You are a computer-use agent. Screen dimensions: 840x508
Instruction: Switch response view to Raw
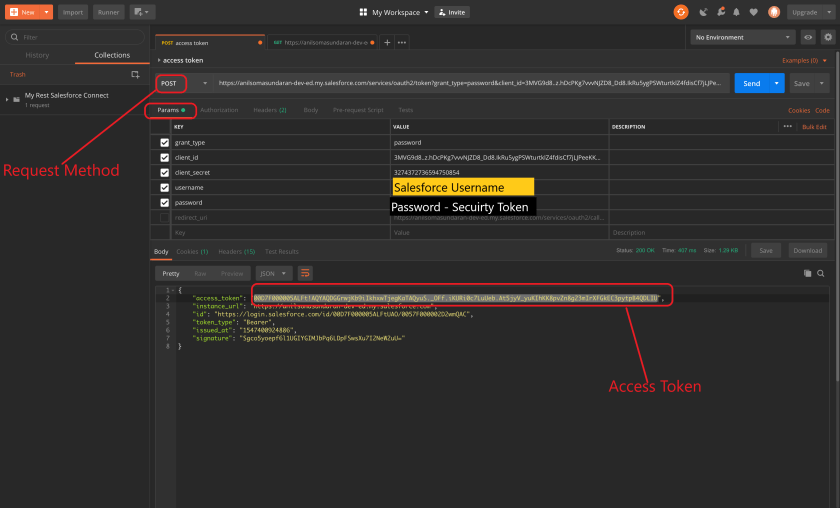[x=200, y=273]
